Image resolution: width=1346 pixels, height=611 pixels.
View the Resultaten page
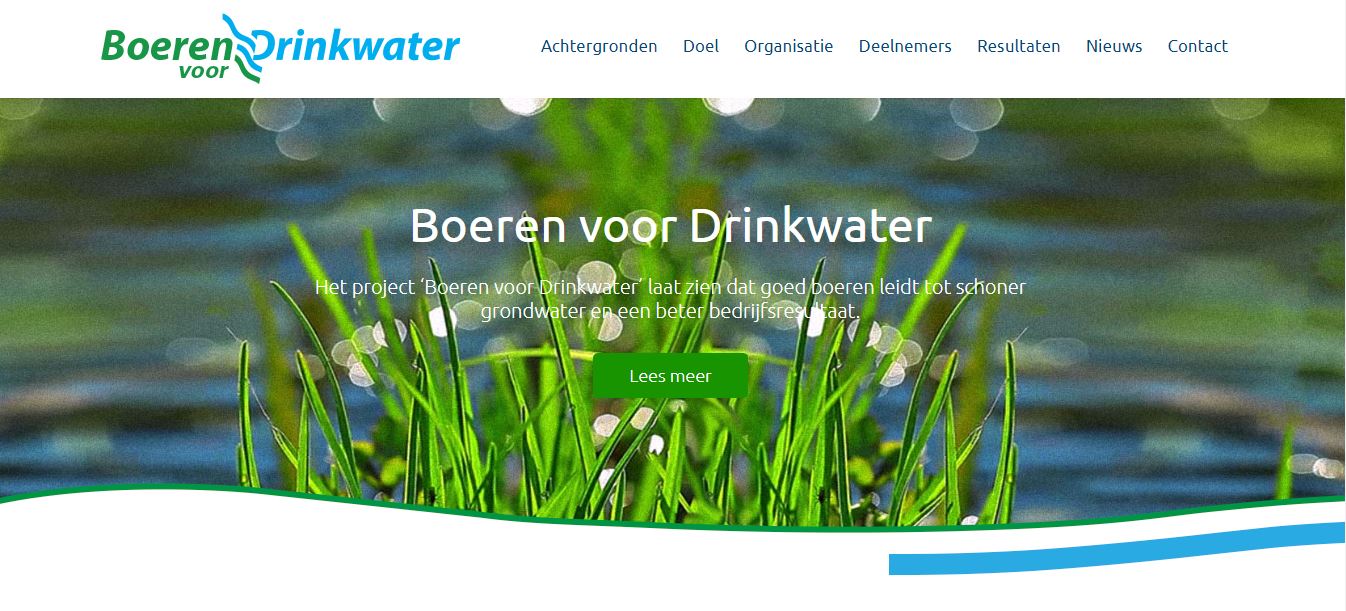tap(1019, 46)
